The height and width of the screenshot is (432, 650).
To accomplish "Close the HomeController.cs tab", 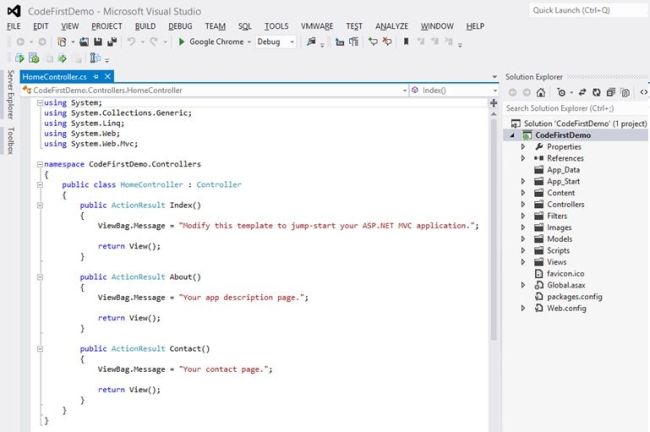I will [107, 76].
